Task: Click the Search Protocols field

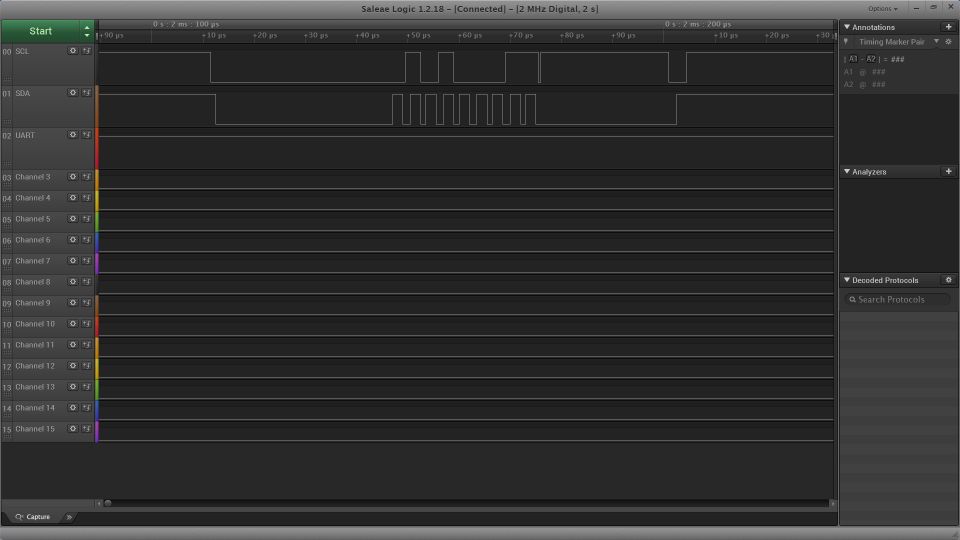Action: point(898,300)
